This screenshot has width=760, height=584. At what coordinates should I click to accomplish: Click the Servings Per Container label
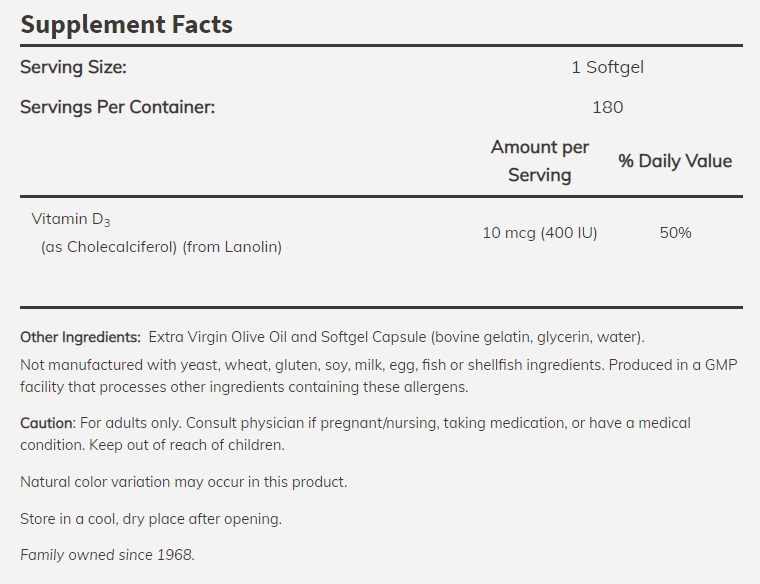[x=117, y=107]
